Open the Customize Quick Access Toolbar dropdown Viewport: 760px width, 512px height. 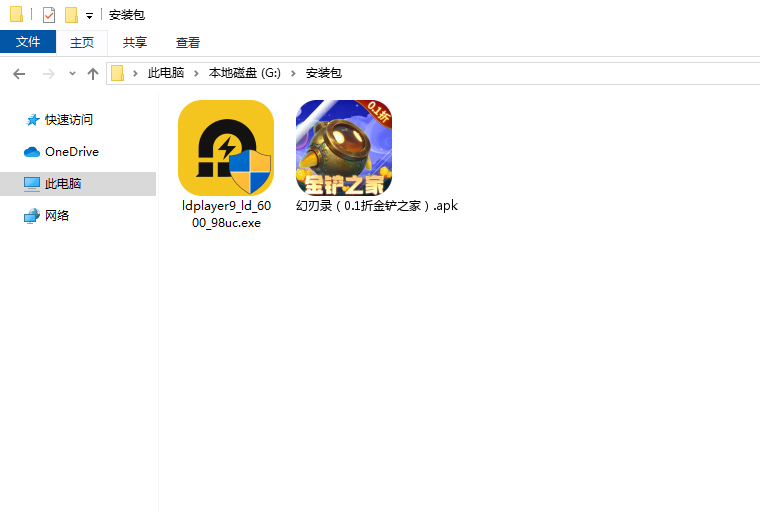[89, 16]
